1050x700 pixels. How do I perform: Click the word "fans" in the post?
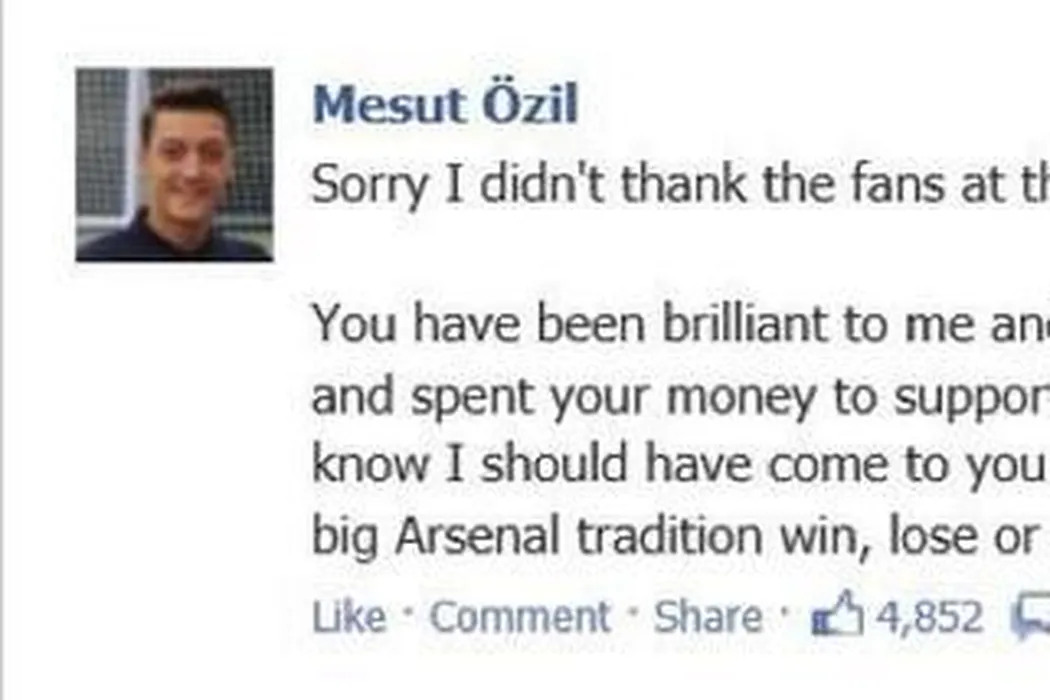[892, 185]
